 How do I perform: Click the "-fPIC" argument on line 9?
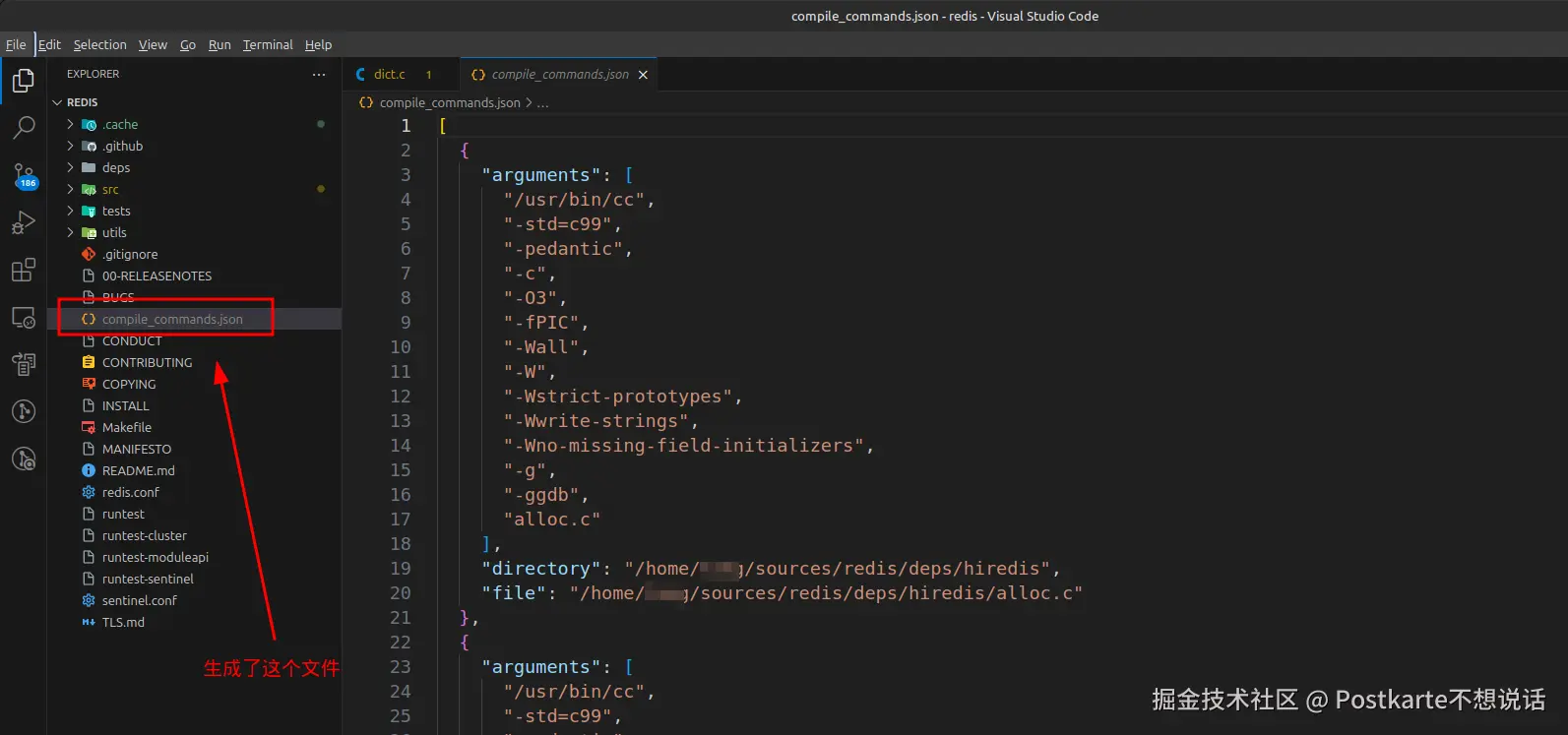coord(541,323)
